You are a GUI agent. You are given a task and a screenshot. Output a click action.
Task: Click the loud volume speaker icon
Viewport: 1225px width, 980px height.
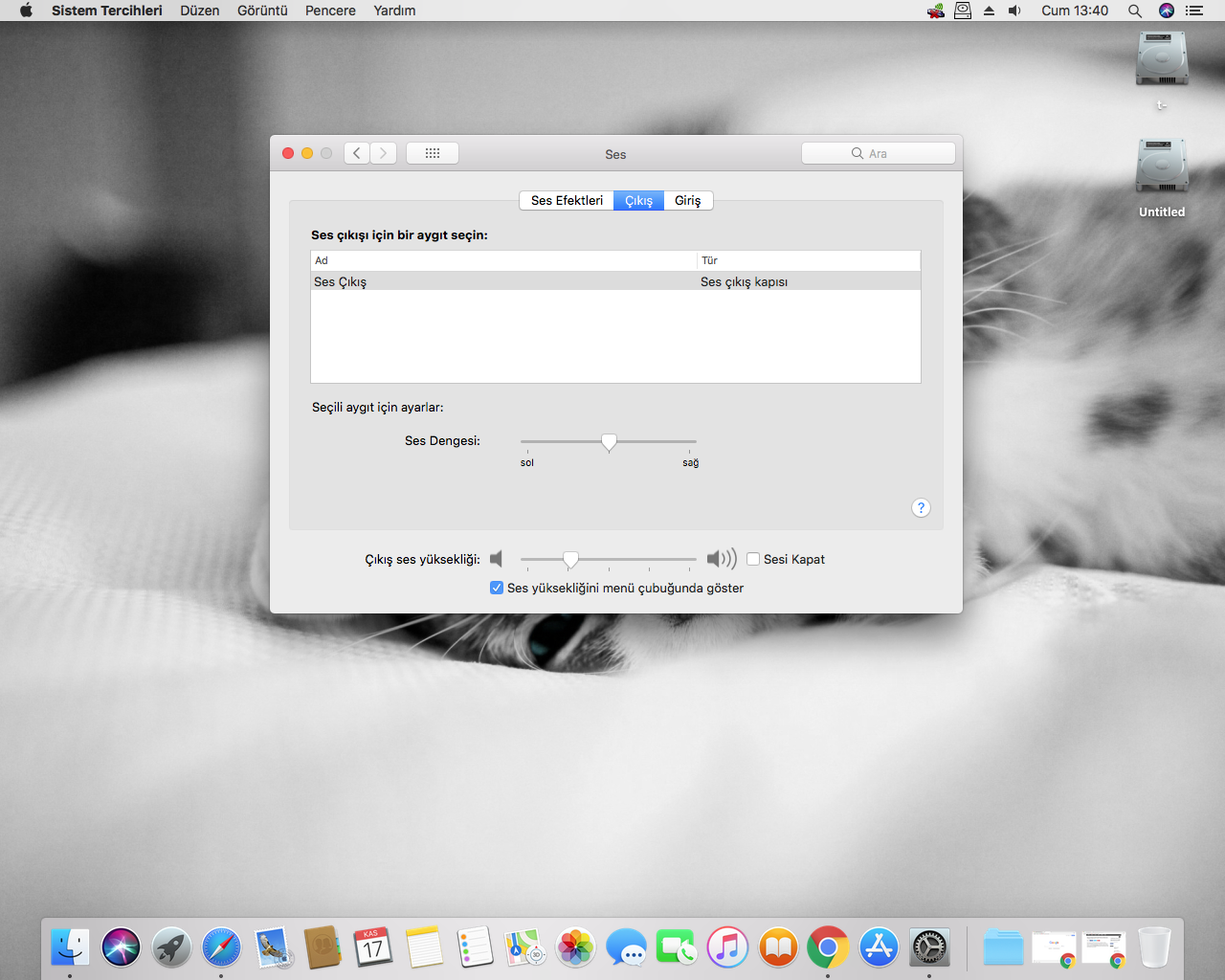click(x=722, y=559)
